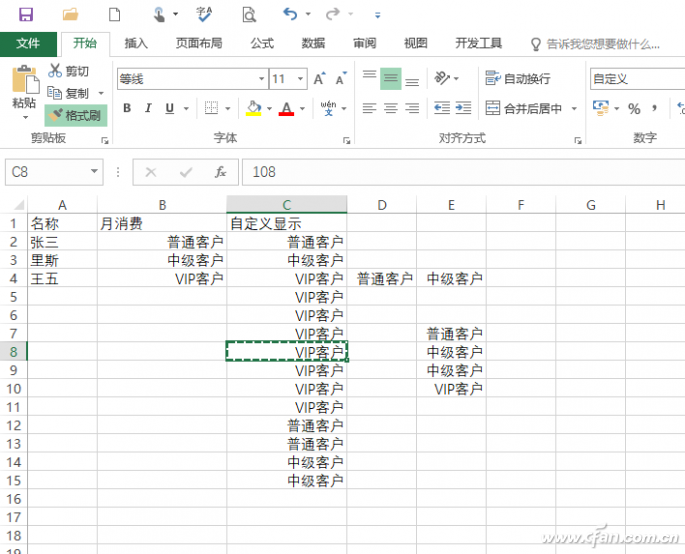
Task: Open alignment dialog launcher in 对齐方式 group
Action: [578, 140]
